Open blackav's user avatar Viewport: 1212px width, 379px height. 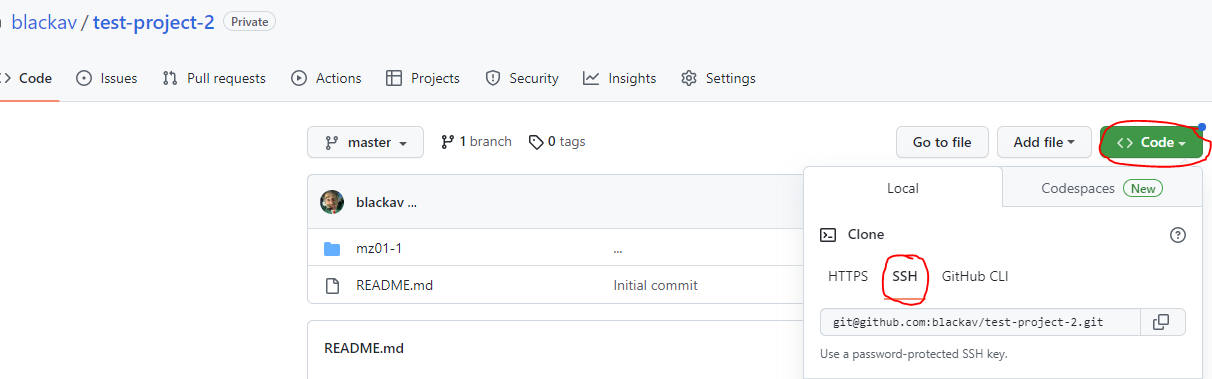point(332,202)
